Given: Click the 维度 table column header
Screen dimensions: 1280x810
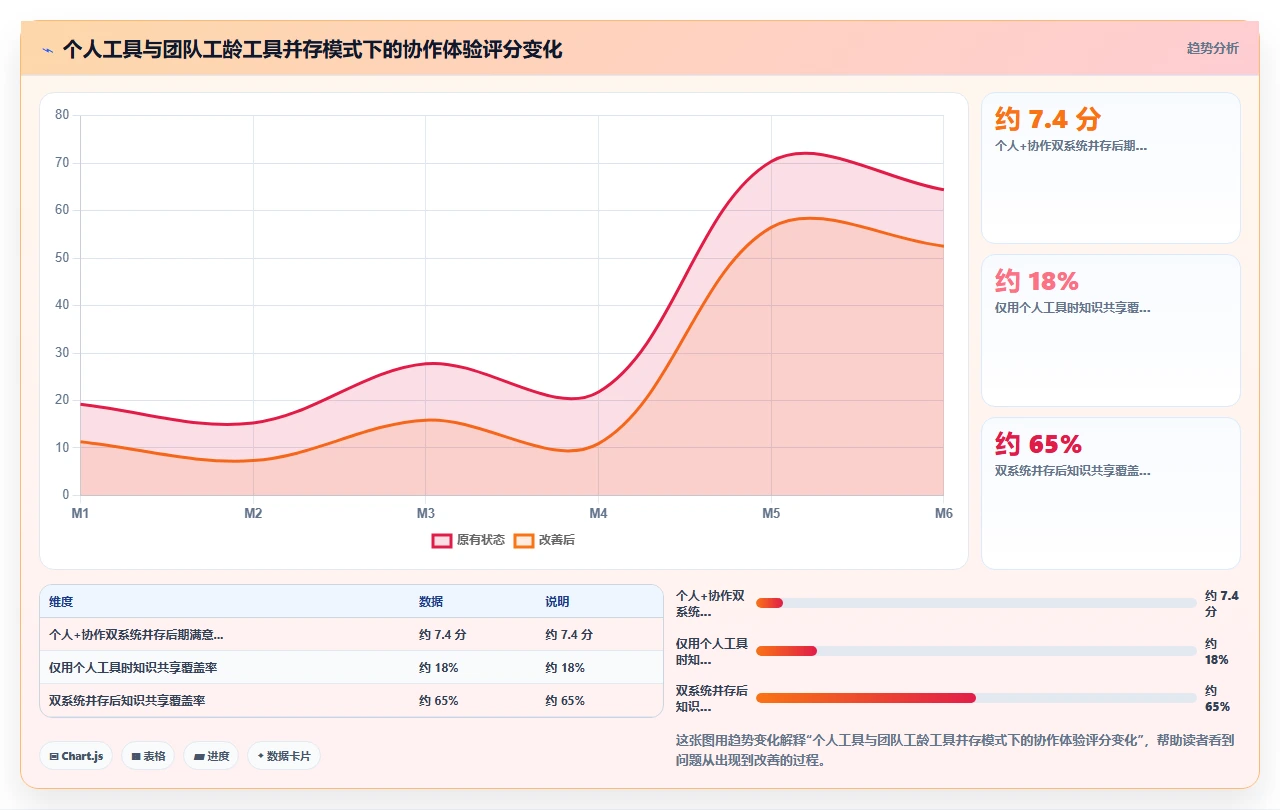Looking at the screenshot, I should [61, 602].
